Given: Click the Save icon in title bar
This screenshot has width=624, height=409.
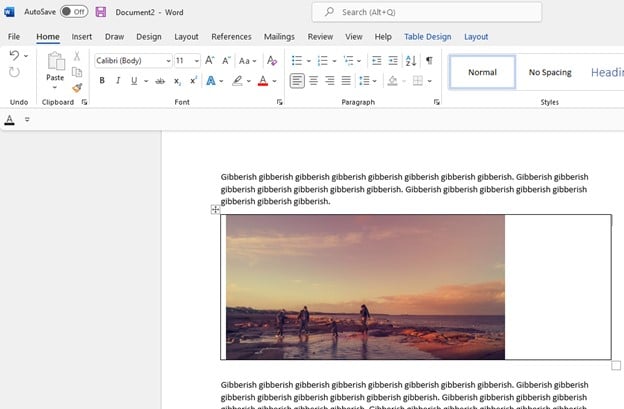Looking at the screenshot, I should tap(100, 11).
